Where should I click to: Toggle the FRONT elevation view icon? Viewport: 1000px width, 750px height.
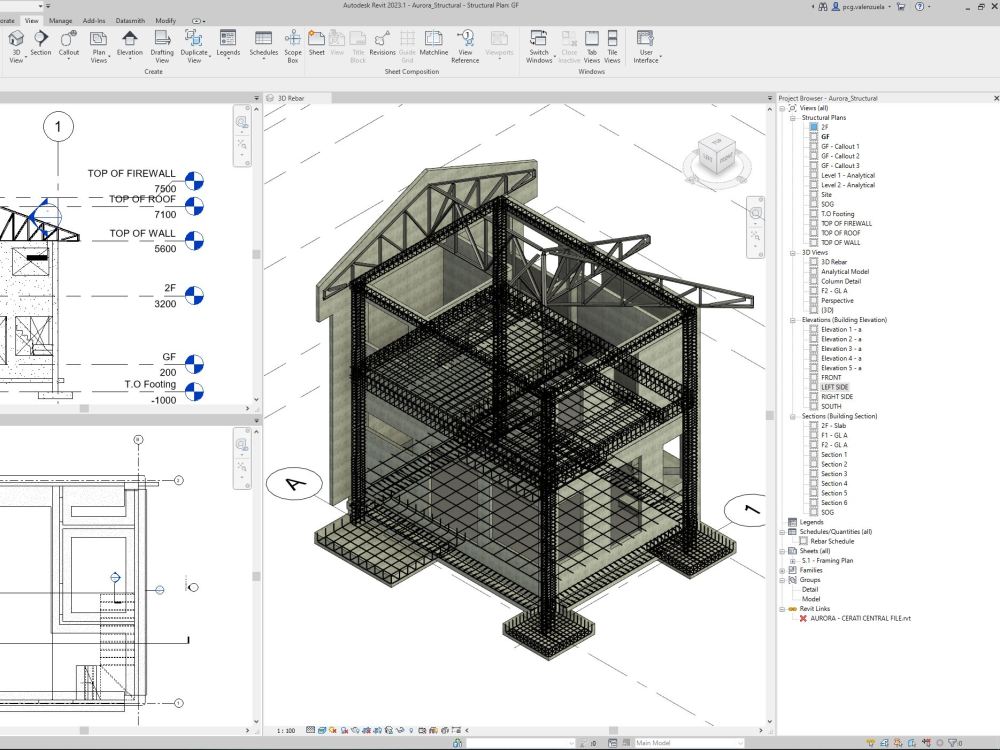pos(814,377)
